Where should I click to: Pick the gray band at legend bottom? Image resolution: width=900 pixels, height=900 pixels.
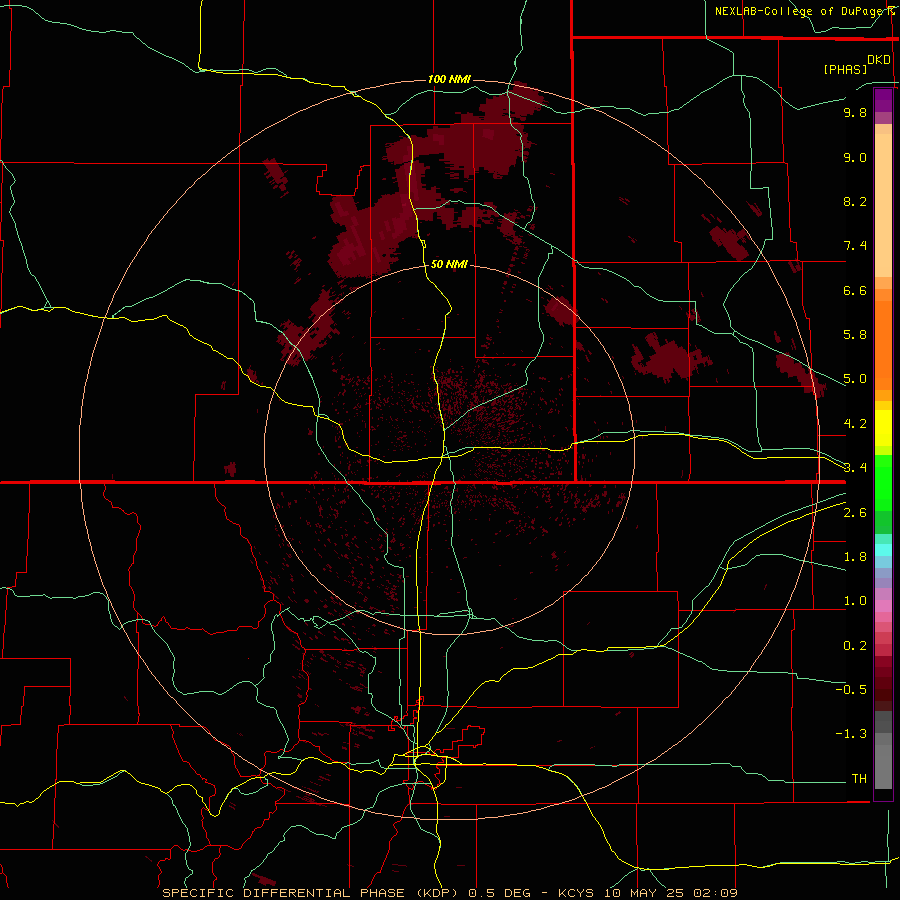[x=883, y=766]
